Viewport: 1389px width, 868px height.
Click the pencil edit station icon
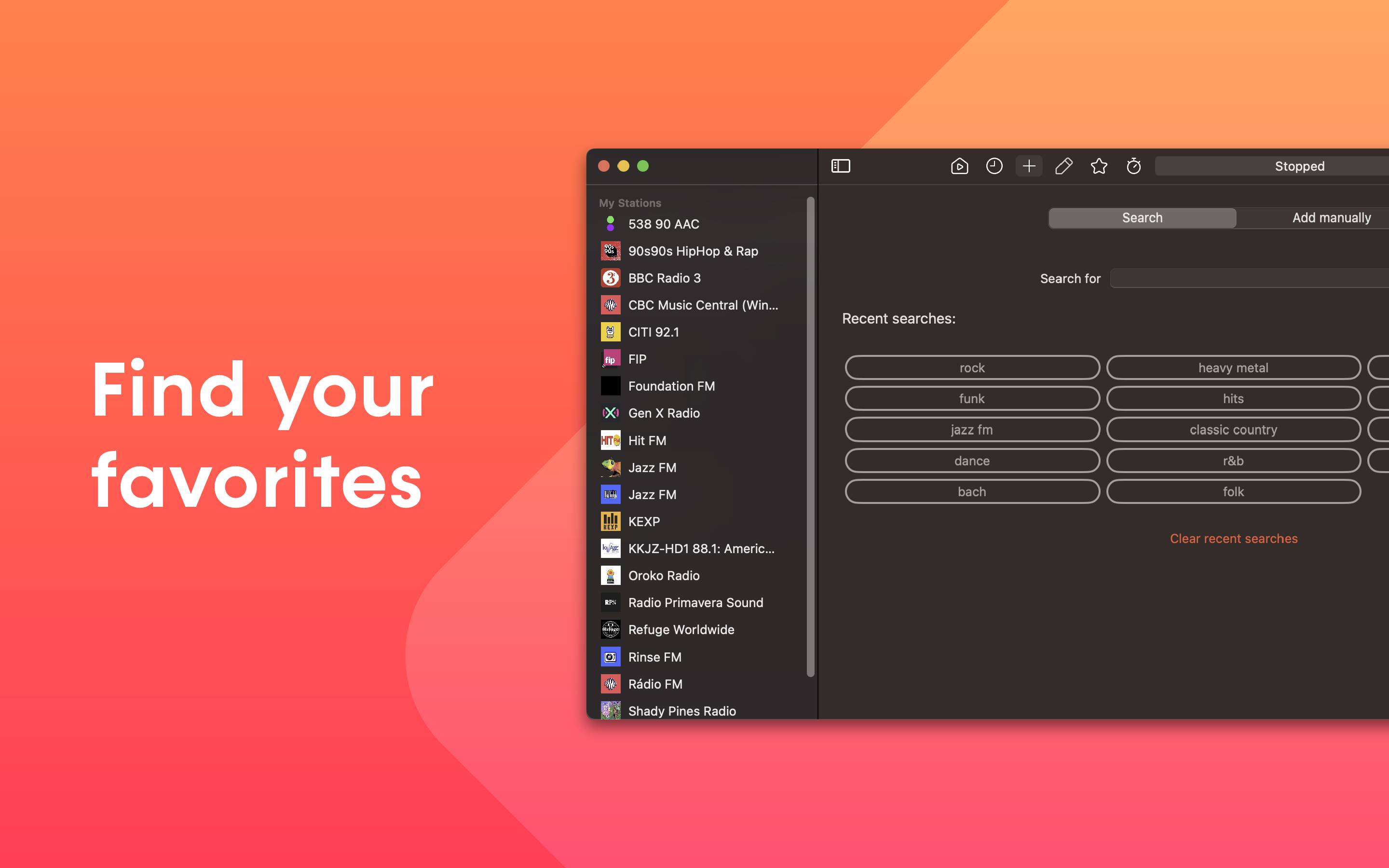tap(1063, 166)
